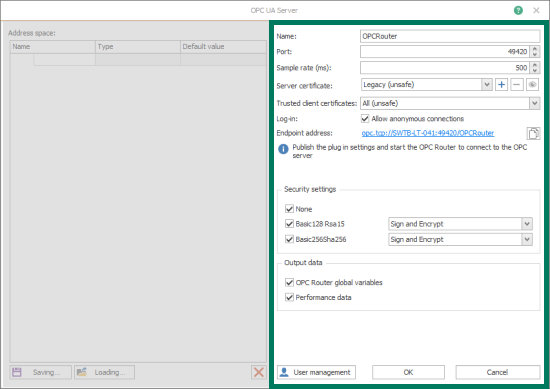Click the Default value column header

(223, 47)
